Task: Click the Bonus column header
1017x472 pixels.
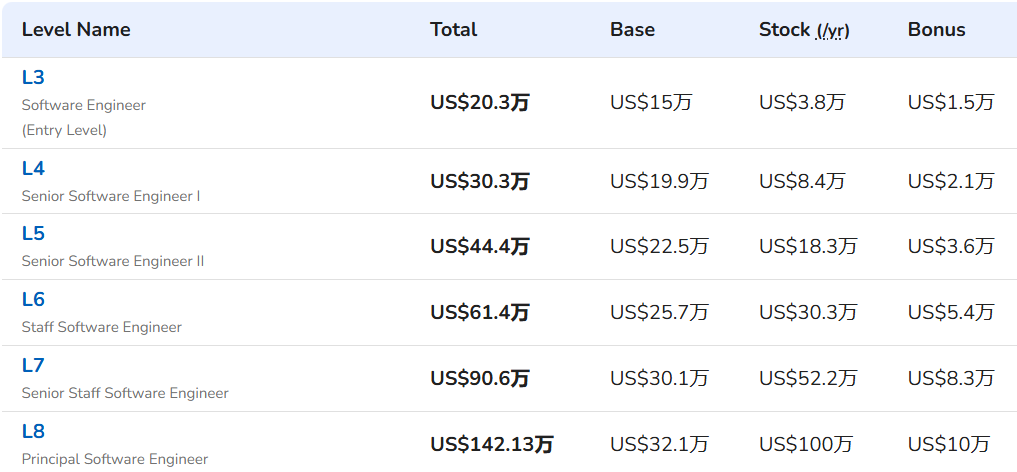Action: pyautogui.click(x=937, y=30)
